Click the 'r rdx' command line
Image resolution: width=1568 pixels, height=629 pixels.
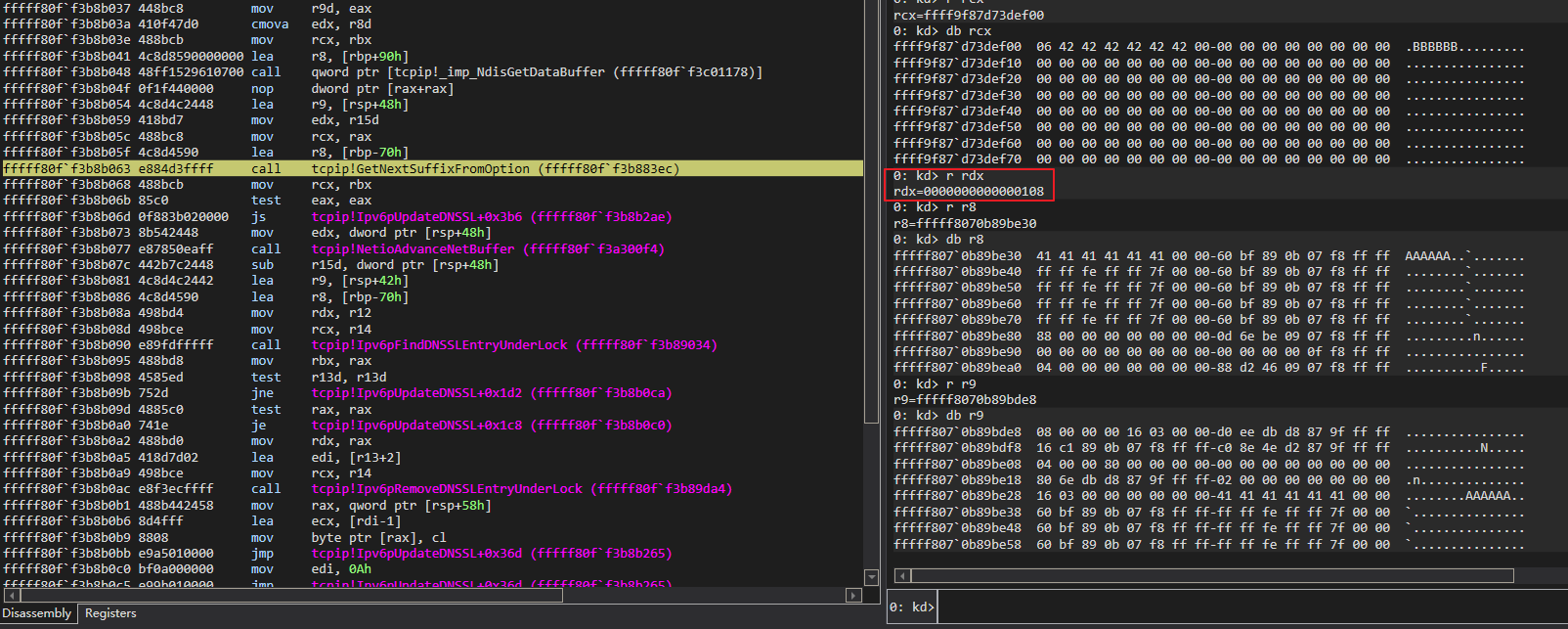pos(938,175)
